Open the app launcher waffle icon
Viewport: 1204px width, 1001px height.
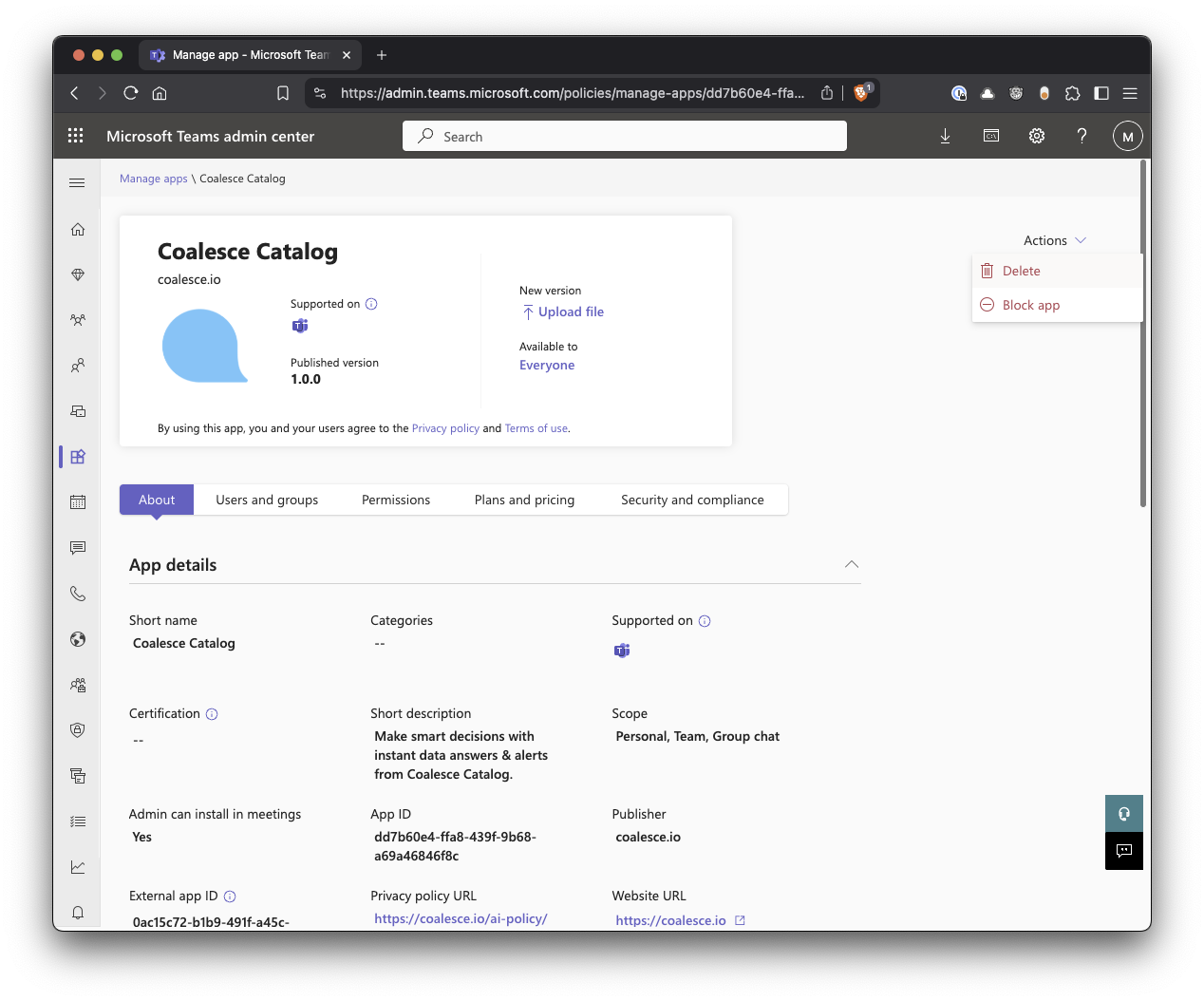click(x=76, y=136)
